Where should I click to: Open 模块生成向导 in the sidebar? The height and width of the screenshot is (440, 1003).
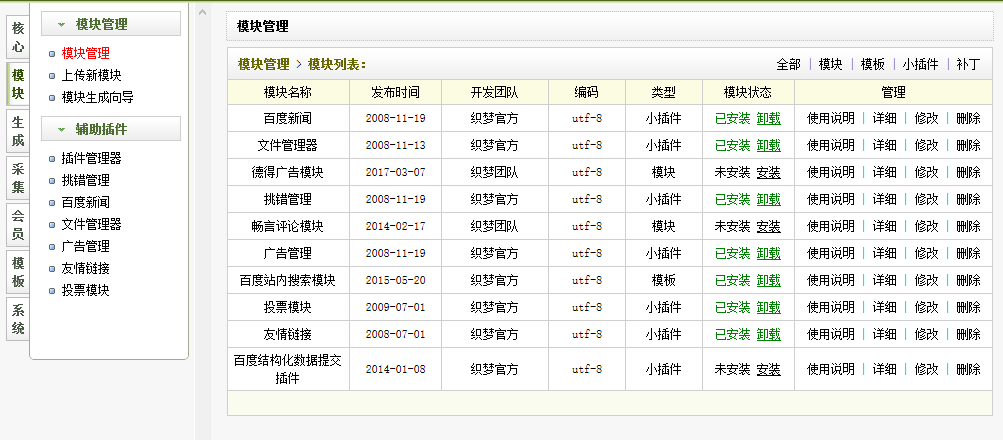coord(97,97)
